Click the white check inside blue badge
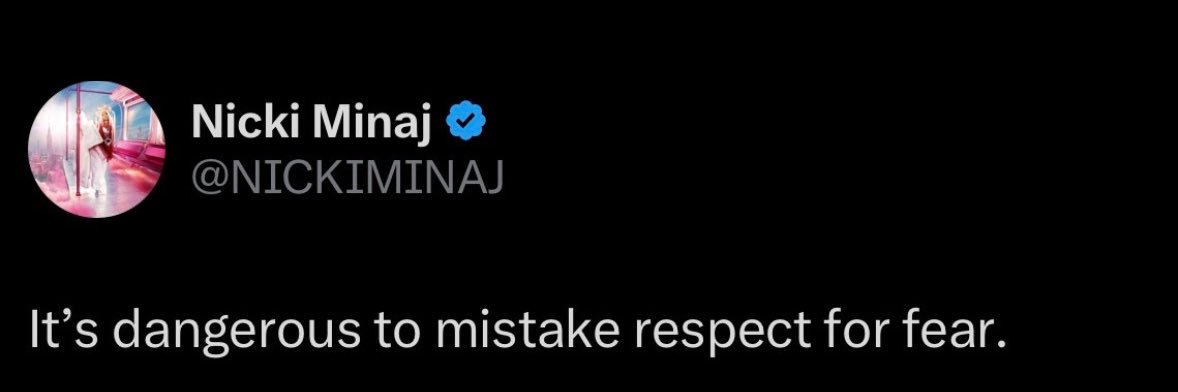The height and width of the screenshot is (392, 1178). [467, 122]
